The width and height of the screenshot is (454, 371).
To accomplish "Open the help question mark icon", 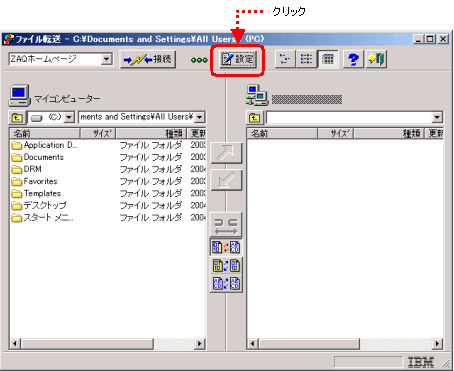I will point(353,59).
